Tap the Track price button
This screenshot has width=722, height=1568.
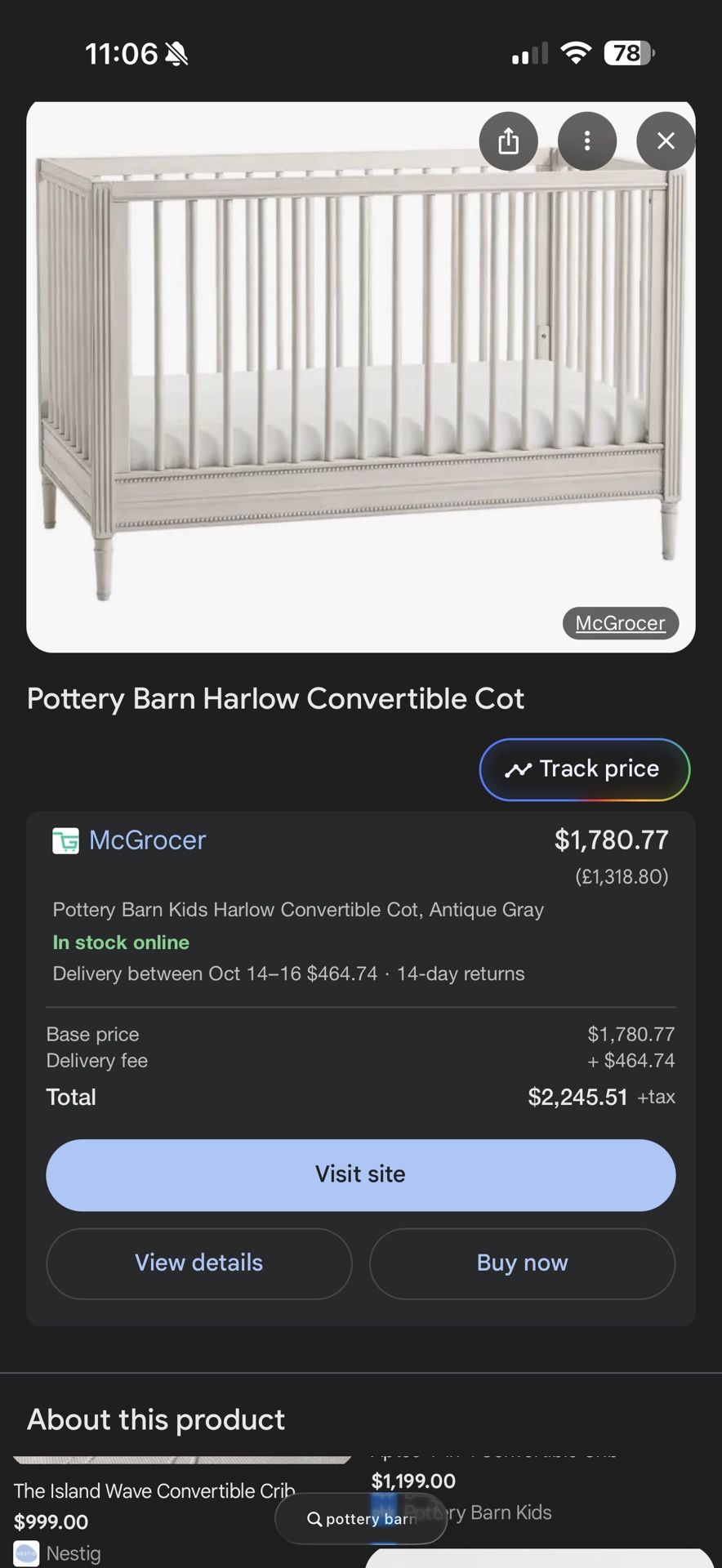tap(584, 769)
